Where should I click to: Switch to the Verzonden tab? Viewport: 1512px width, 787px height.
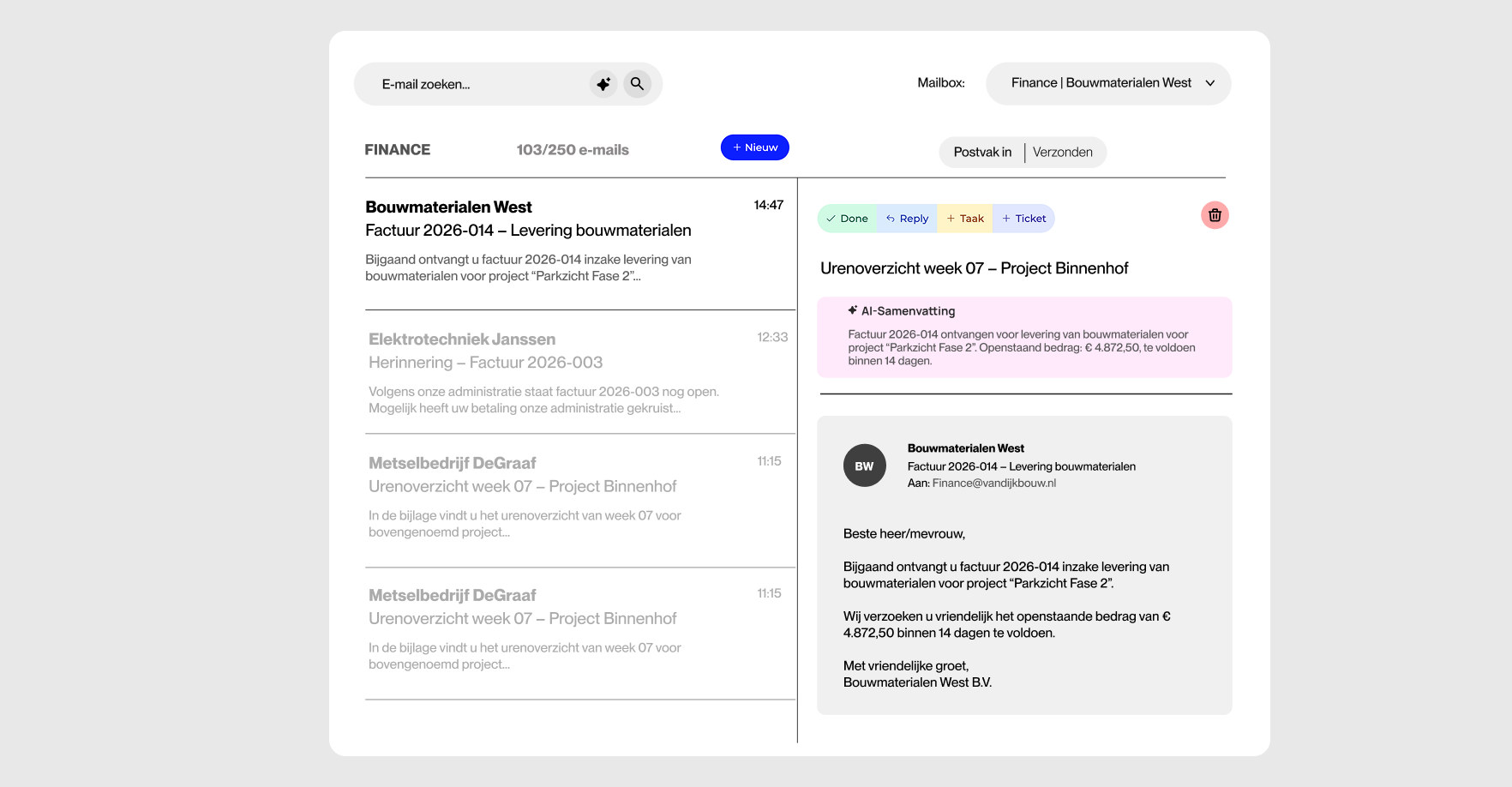[x=1062, y=153]
